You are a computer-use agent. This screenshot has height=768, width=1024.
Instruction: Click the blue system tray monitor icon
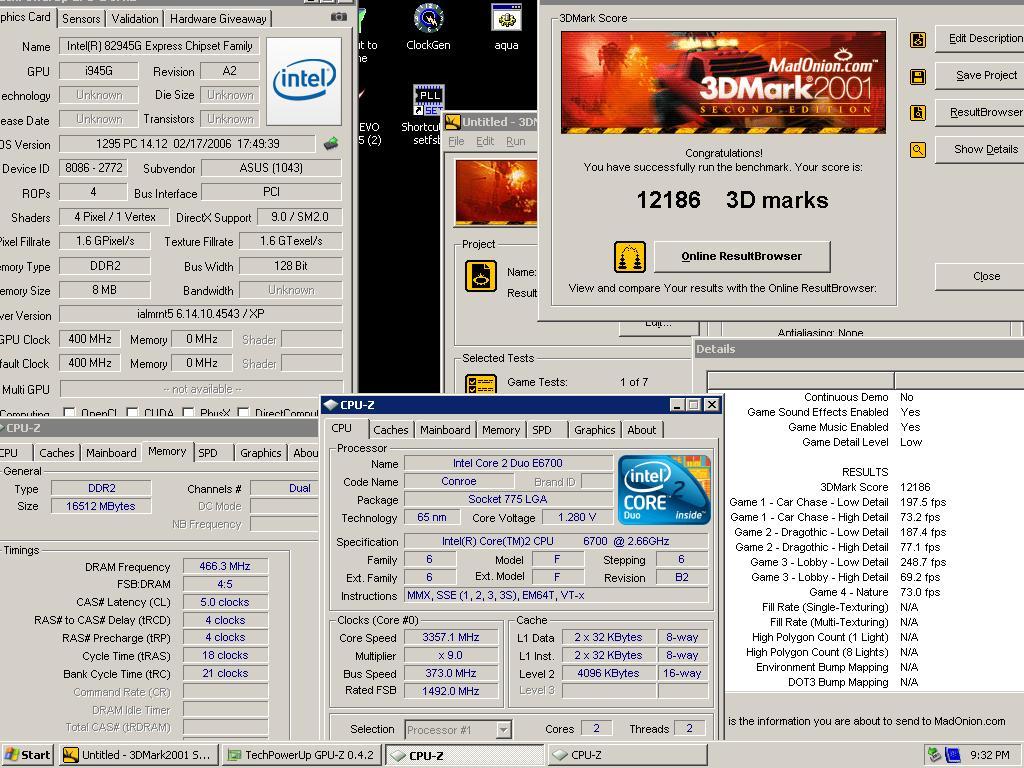[x=953, y=755]
